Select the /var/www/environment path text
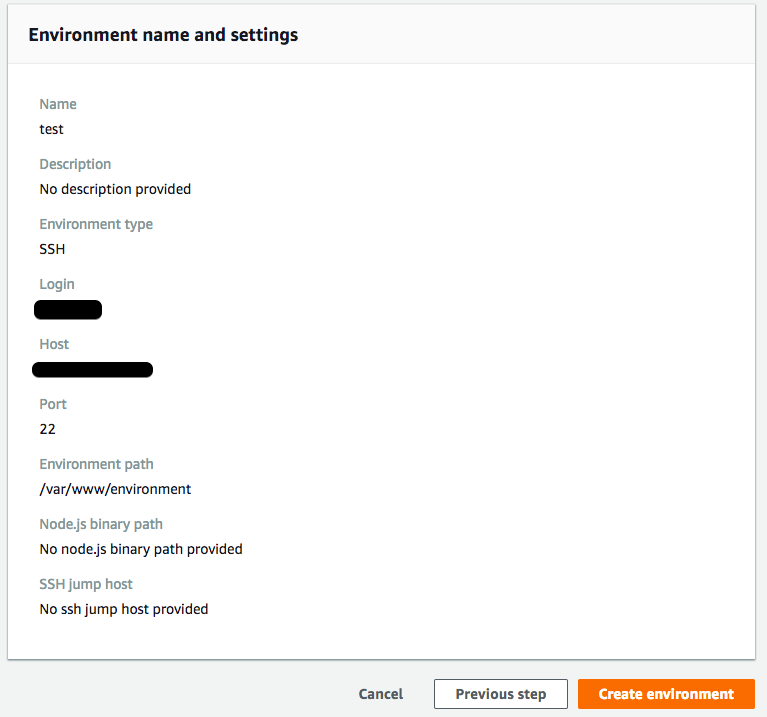The height and width of the screenshot is (717, 767). tap(115, 489)
